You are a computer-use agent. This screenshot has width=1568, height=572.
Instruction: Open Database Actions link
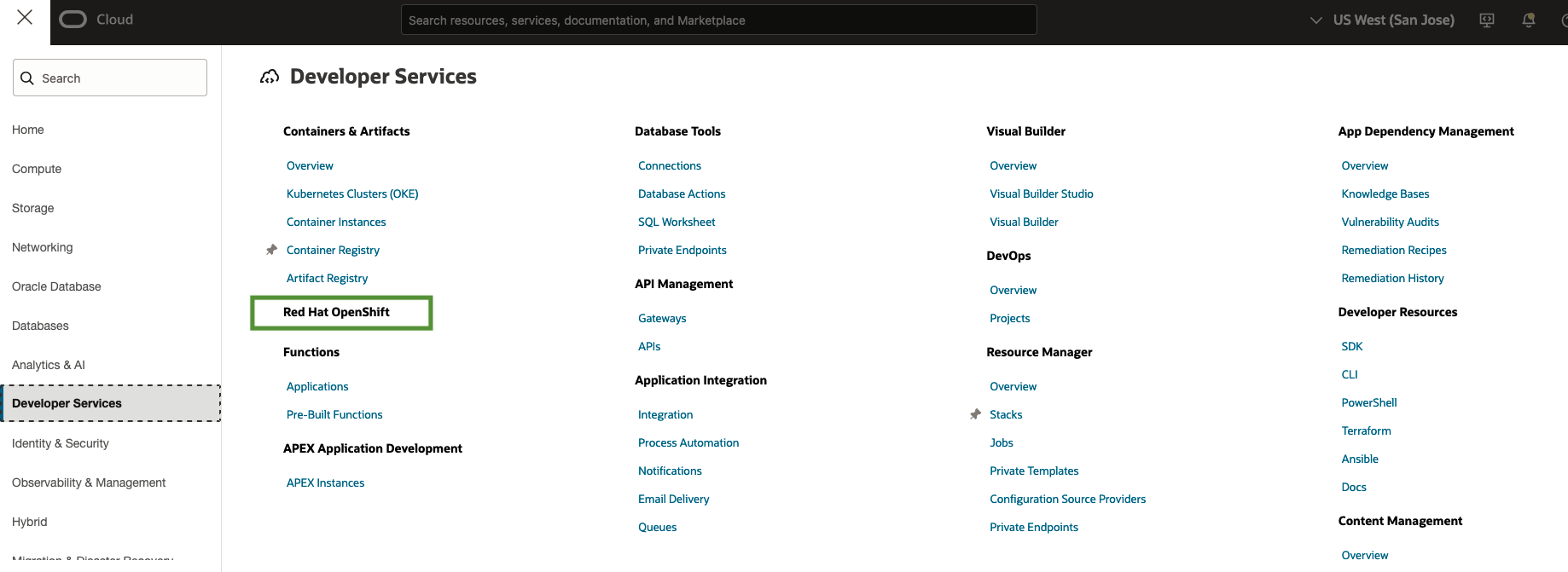682,194
